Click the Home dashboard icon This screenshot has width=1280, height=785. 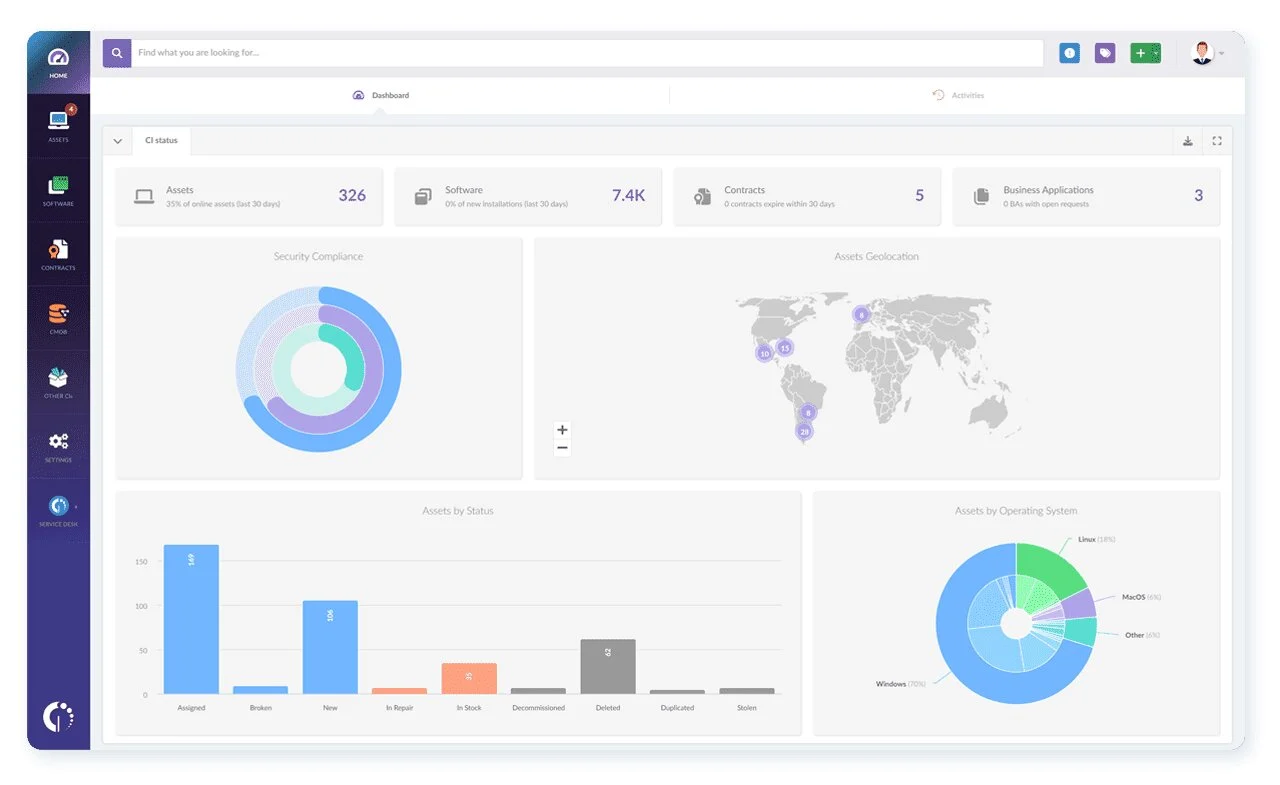pyautogui.click(x=58, y=62)
